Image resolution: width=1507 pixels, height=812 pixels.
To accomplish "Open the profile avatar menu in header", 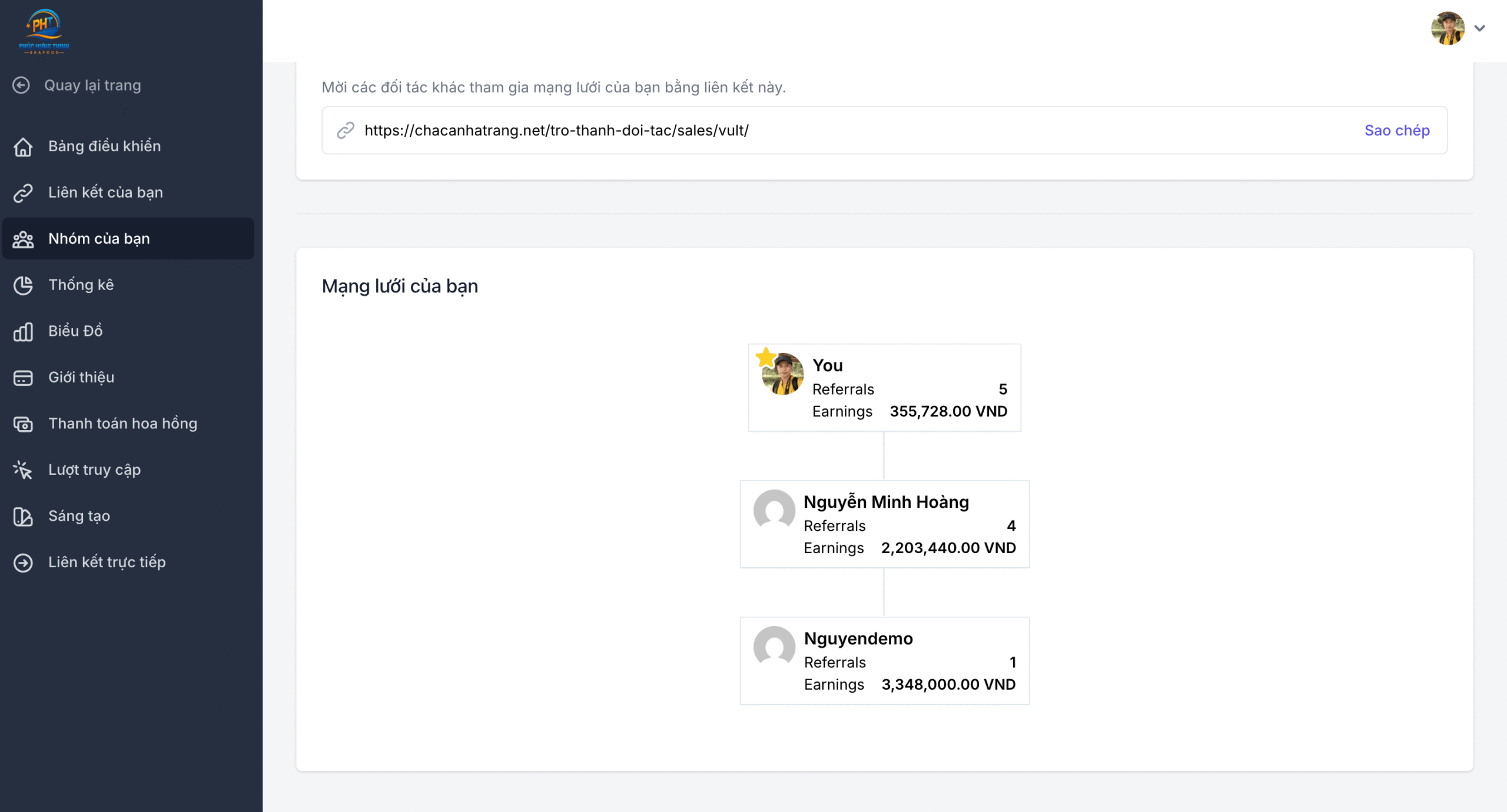I will pos(1448,28).
